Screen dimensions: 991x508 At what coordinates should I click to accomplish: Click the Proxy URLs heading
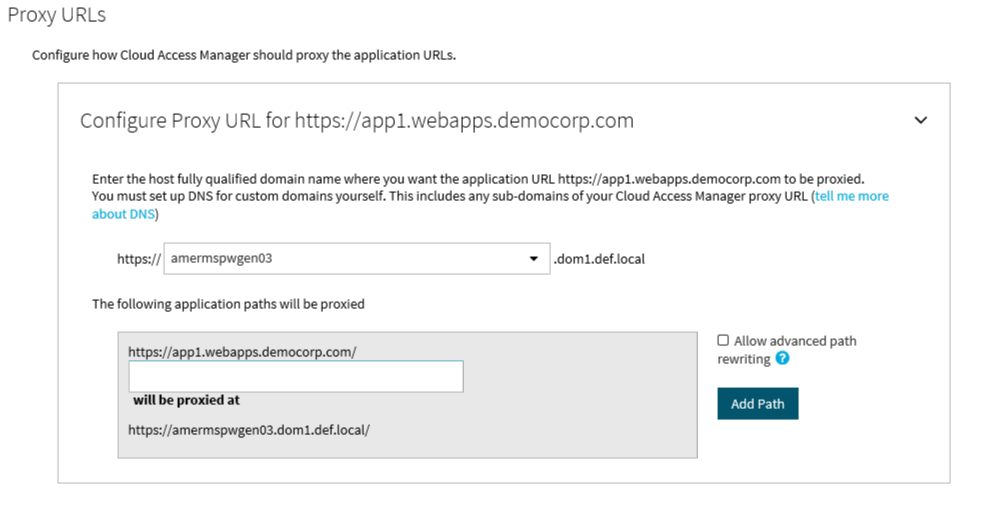(x=57, y=15)
